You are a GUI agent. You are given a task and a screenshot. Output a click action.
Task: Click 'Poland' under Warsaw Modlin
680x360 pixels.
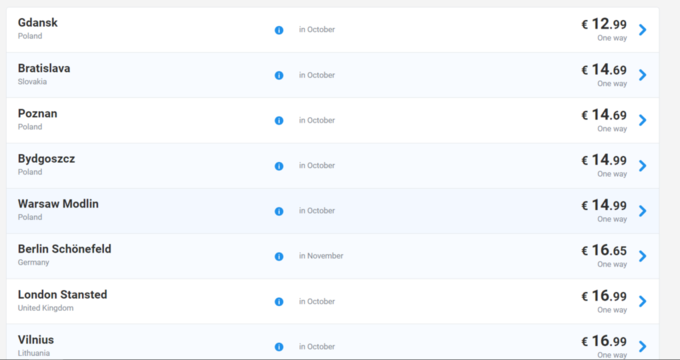pos(30,217)
